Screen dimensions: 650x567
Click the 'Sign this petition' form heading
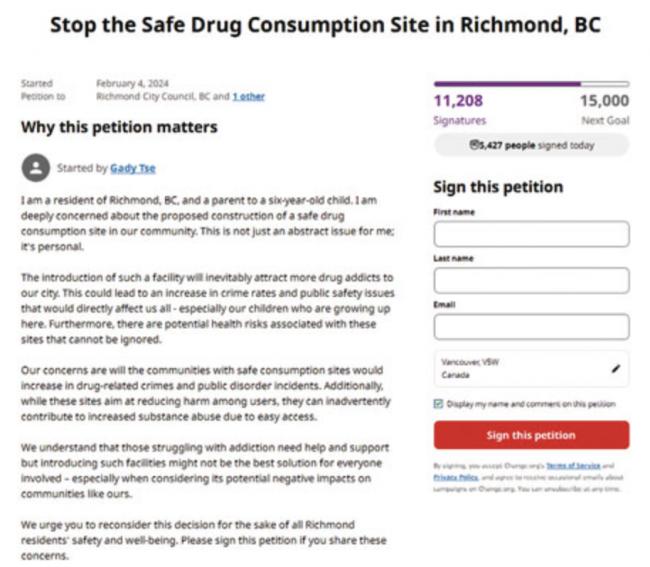point(497,187)
